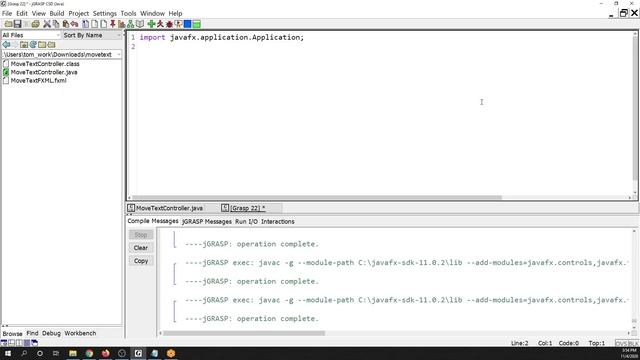Go back with the browse left arrow
This screenshot has width=640, height=360.
tap(6, 44)
